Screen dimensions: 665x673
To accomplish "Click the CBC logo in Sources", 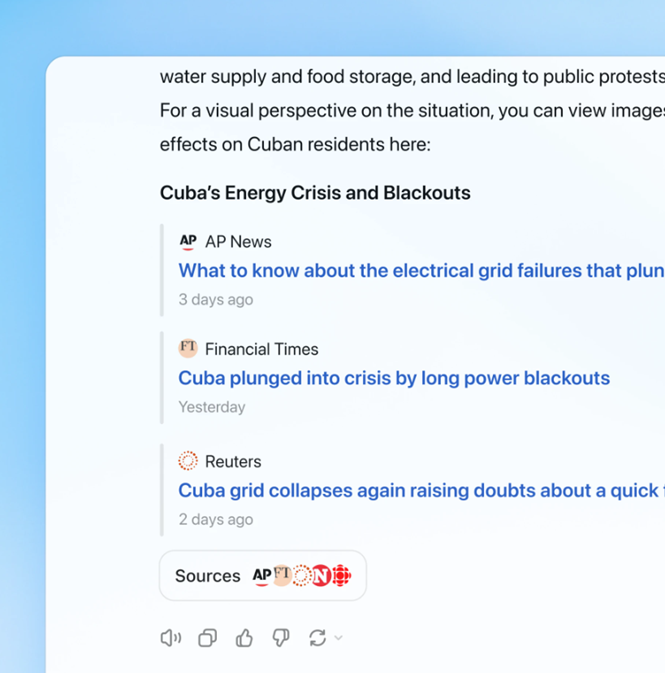I will pyautogui.click(x=341, y=575).
